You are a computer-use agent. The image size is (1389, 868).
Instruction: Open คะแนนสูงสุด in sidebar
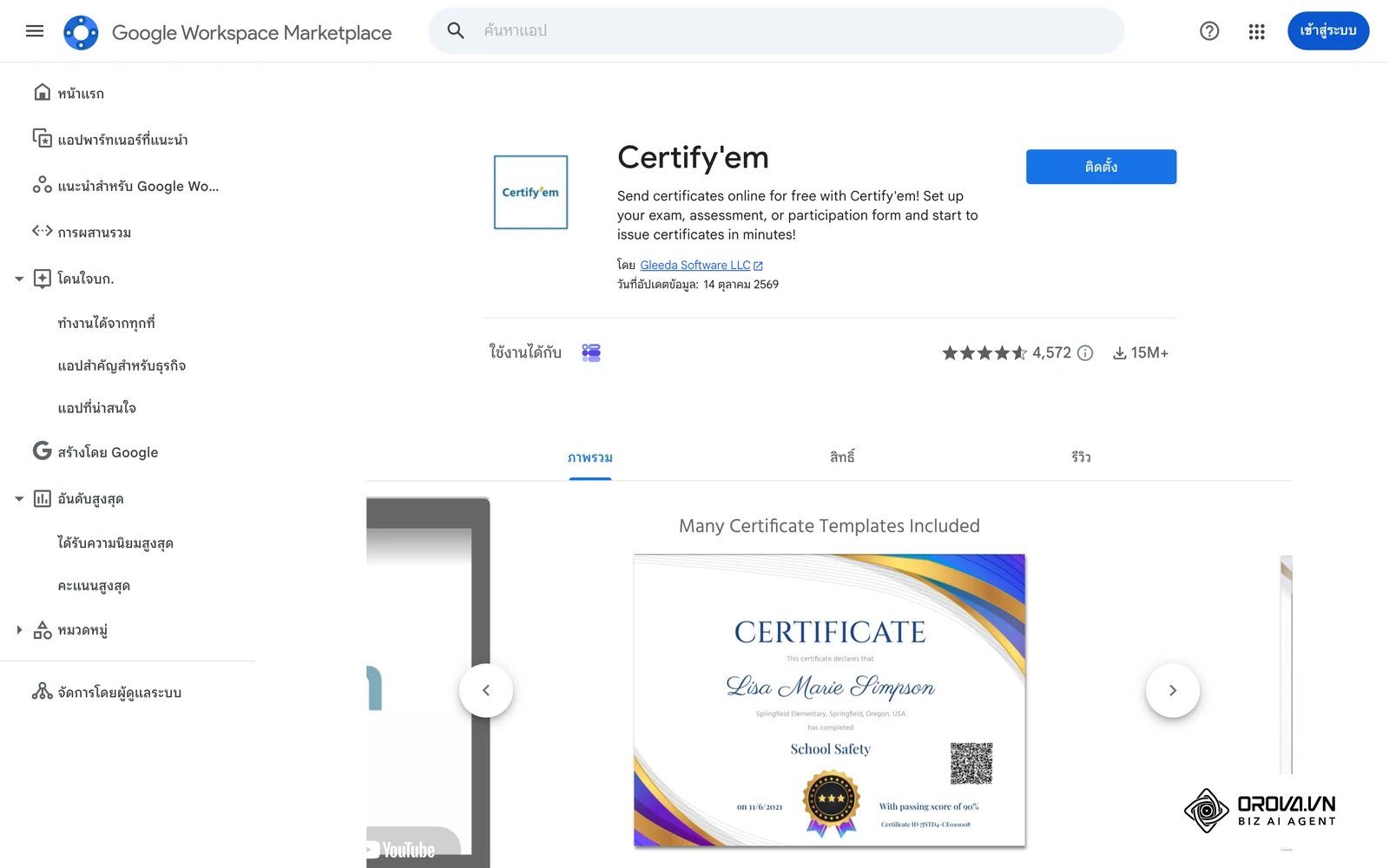(94, 586)
